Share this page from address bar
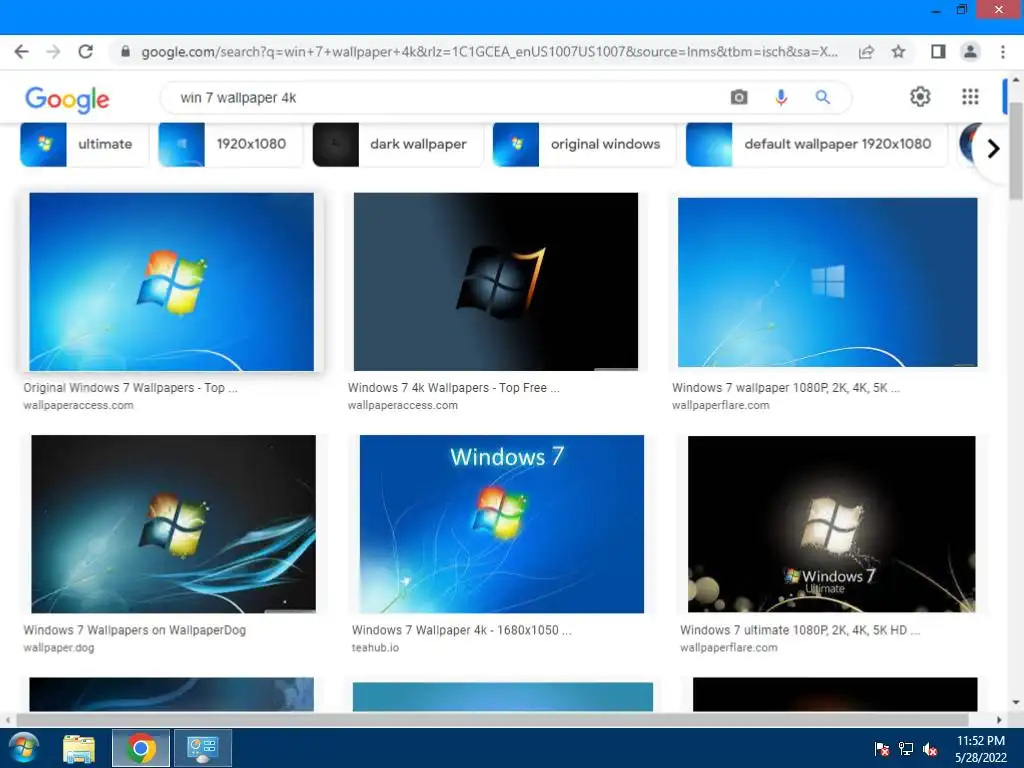This screenshot has height=768, width=1024. 867,52
